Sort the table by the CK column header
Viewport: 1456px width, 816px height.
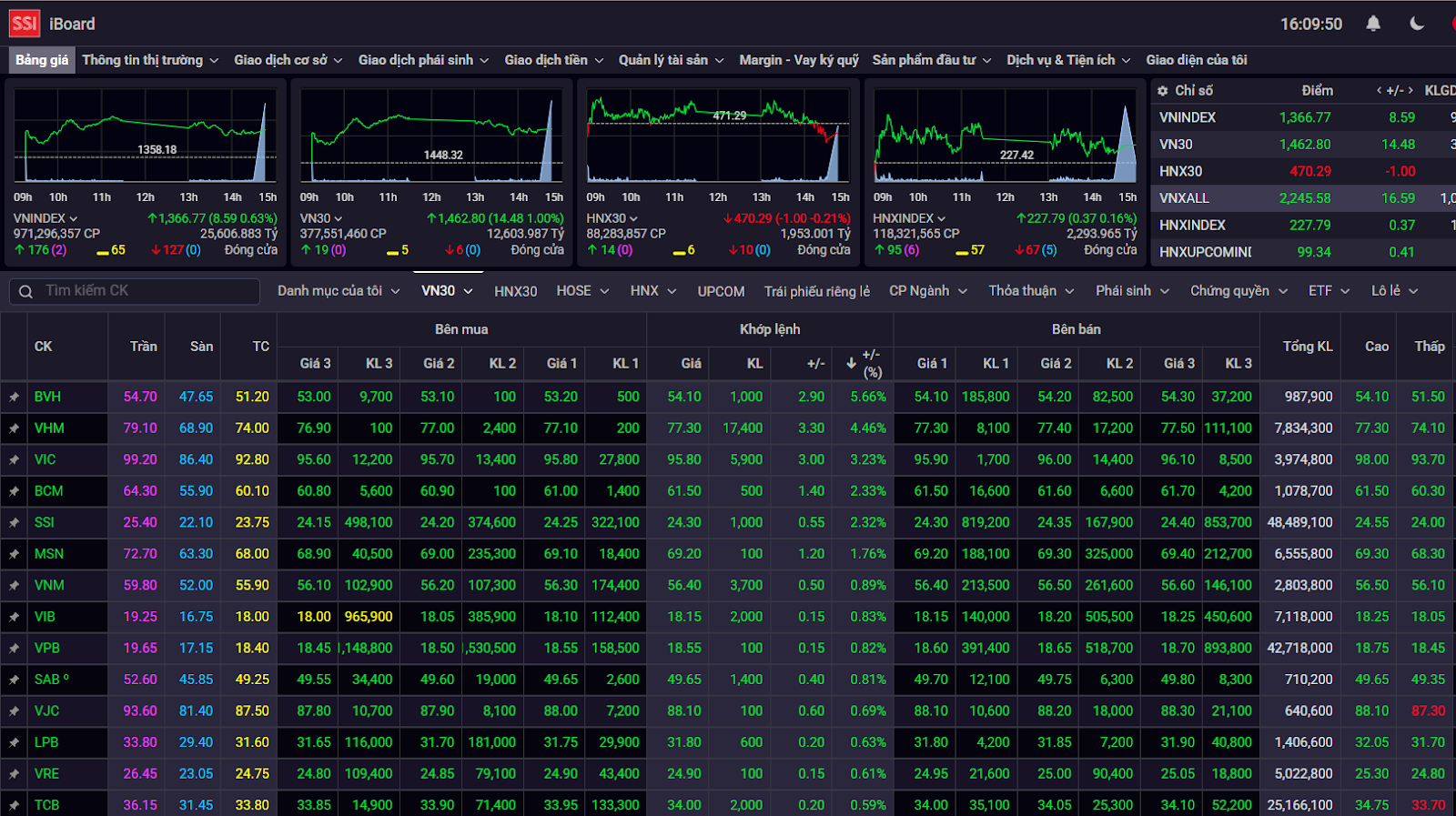43,347
